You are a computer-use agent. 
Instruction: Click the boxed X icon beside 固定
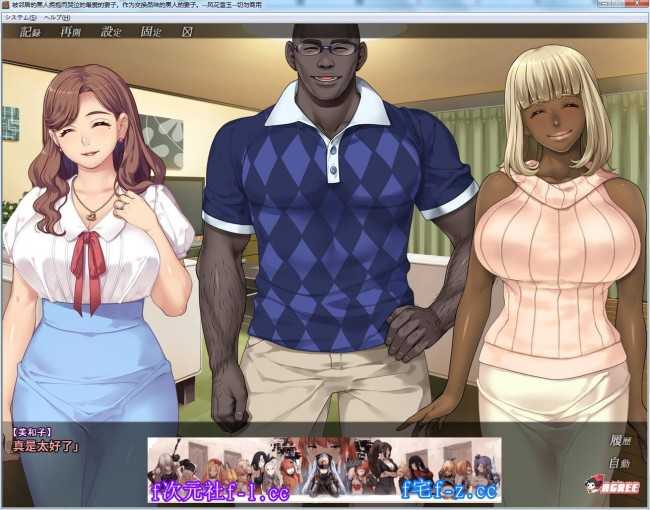(x=186, y=32)
